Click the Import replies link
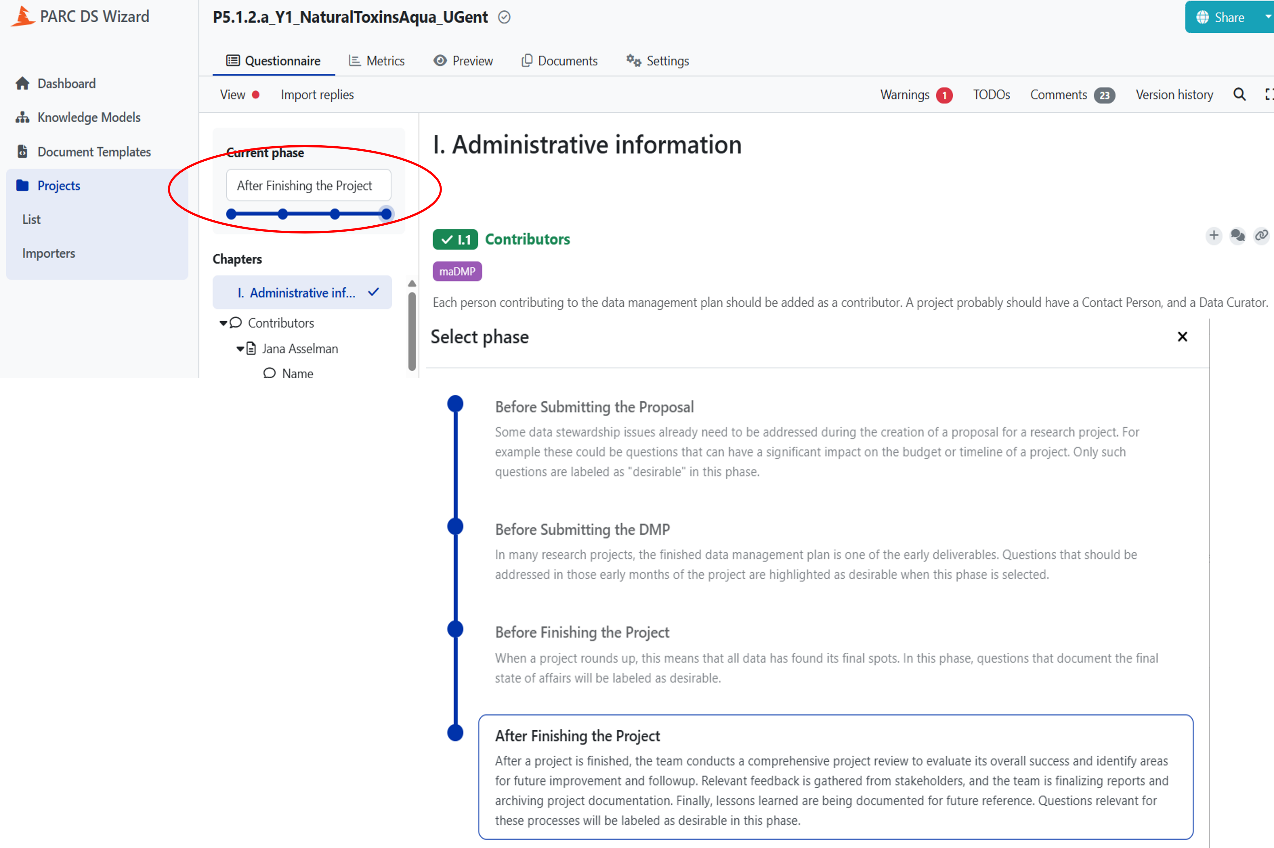The width and height of the screenshot is (1274, 848). [x=317, y=95]
